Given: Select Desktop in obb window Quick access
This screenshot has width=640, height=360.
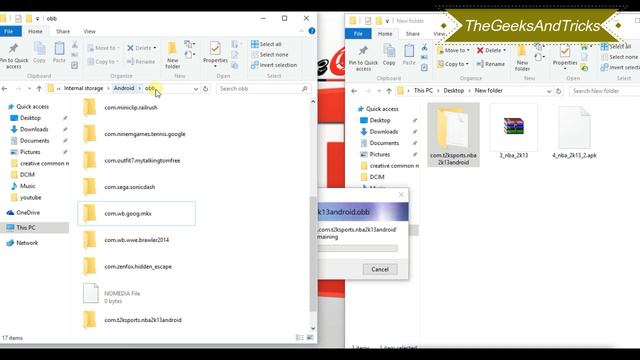Looking at the screenshot, I should tap(31, 118).
